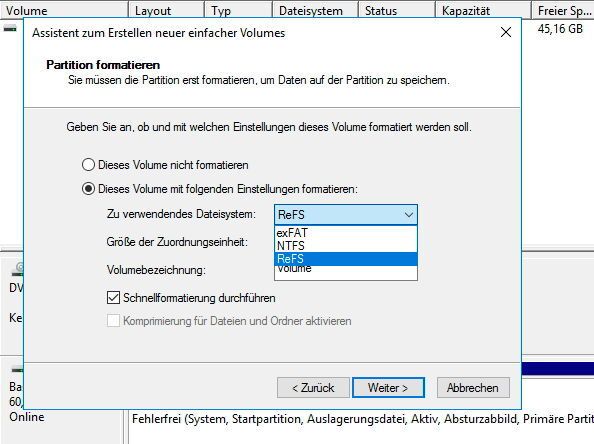This screenshot has width=594, height=444.
Task: Click the 'Weiter >' button
Action: pyautogui.click(x=388, y=388)
